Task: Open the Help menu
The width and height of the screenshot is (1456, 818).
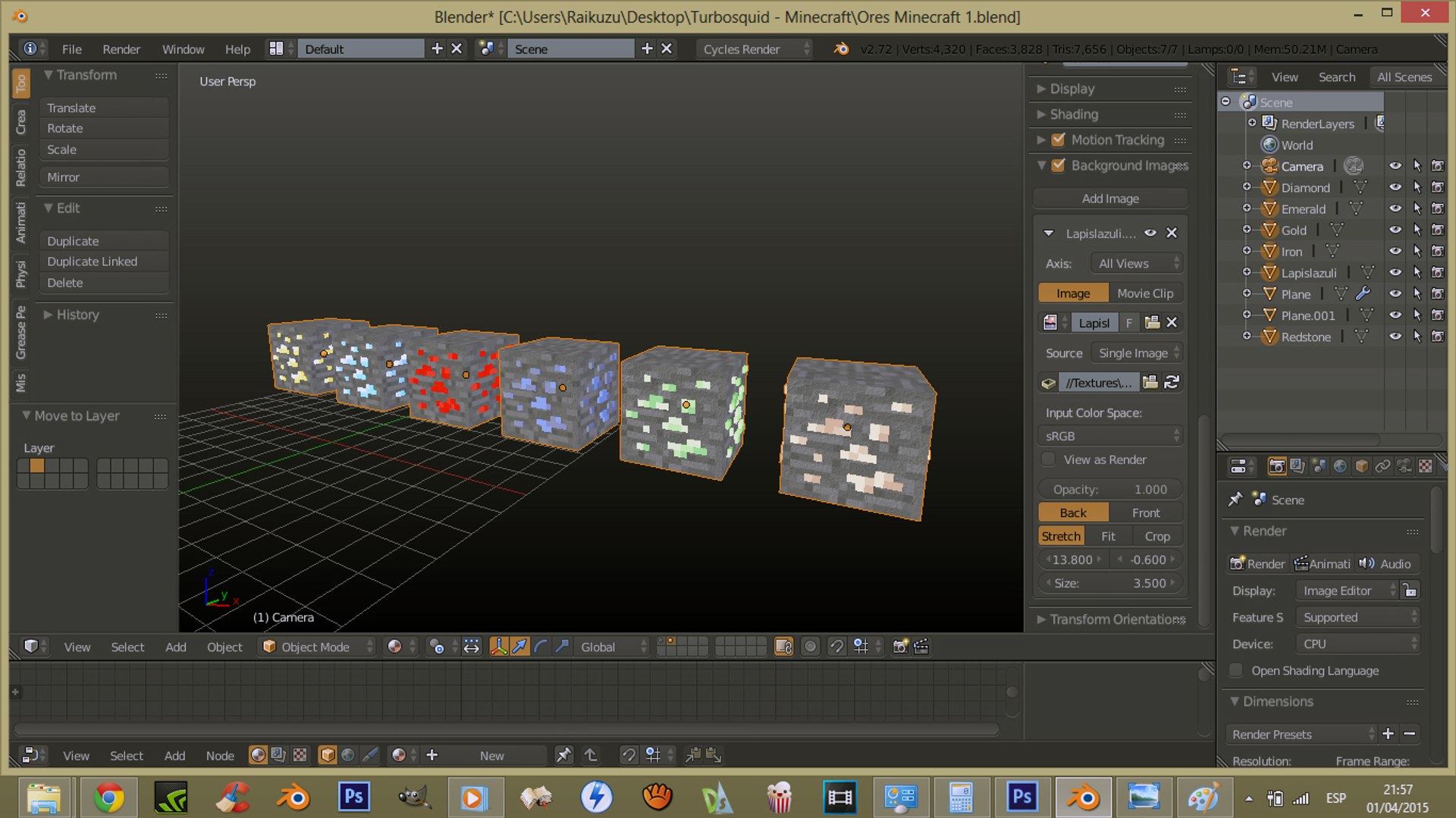Action: (237, 49)
